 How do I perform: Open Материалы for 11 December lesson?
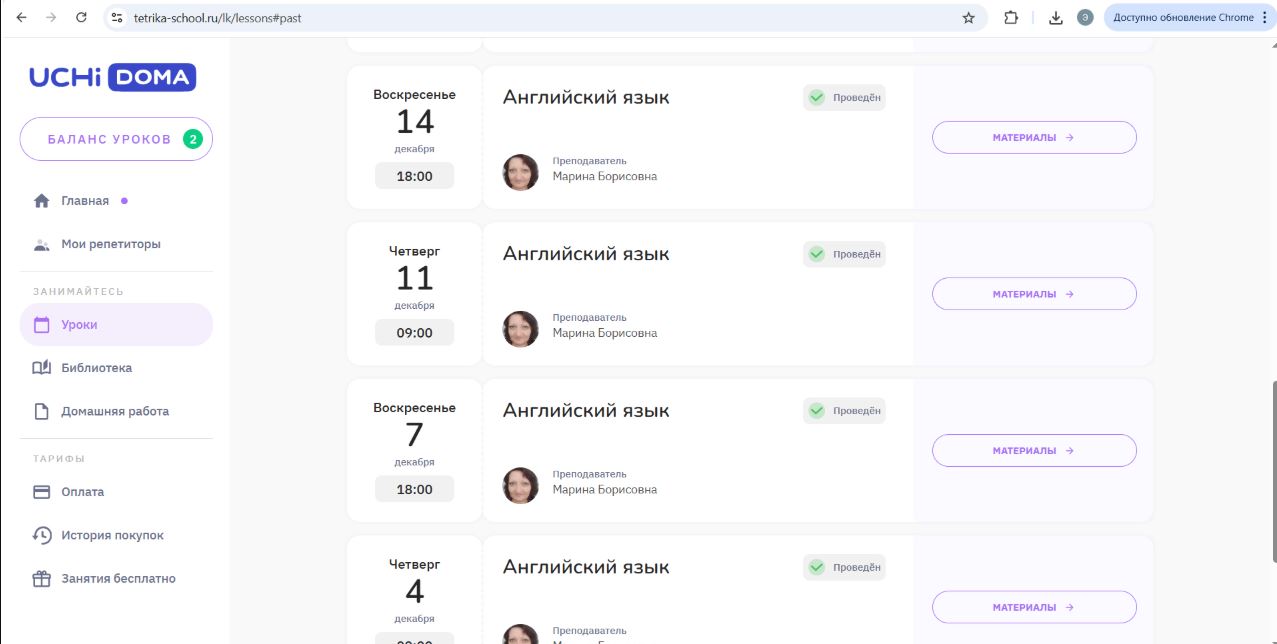coord(1034,294)
